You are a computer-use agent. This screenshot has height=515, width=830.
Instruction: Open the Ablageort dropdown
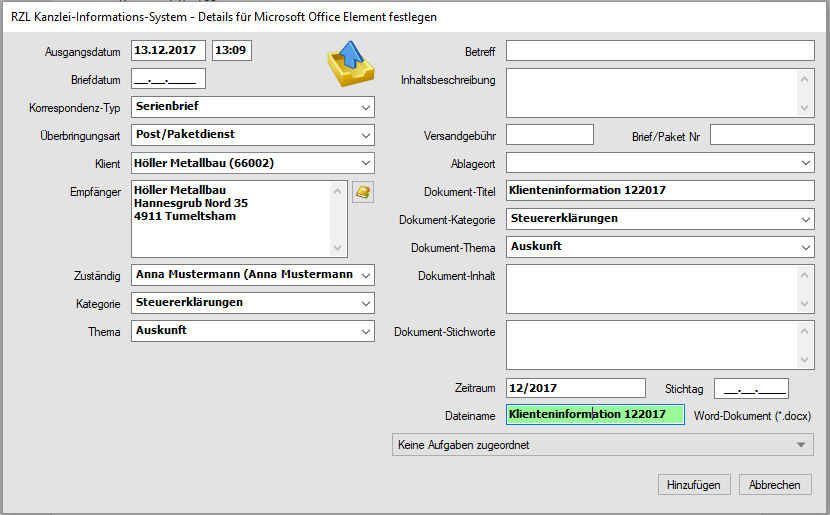click(x=806, y=163)
